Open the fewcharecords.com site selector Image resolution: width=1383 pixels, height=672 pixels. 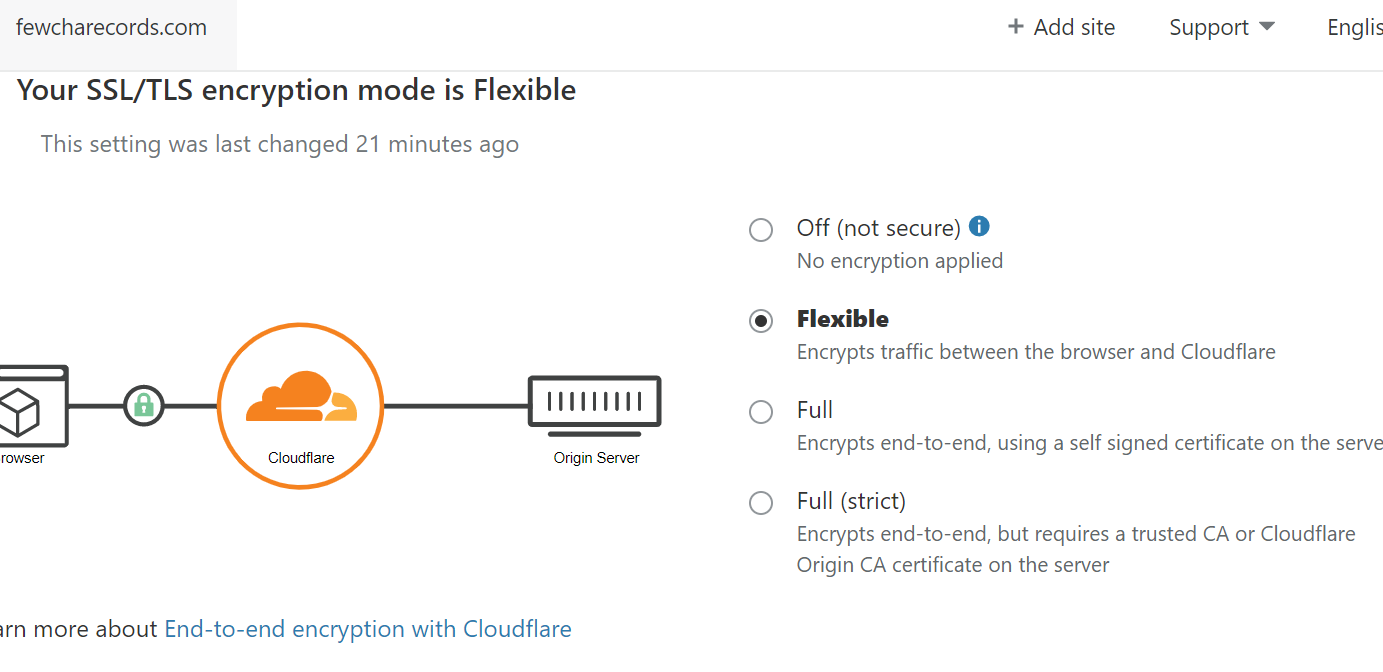[x=111, y=28]
